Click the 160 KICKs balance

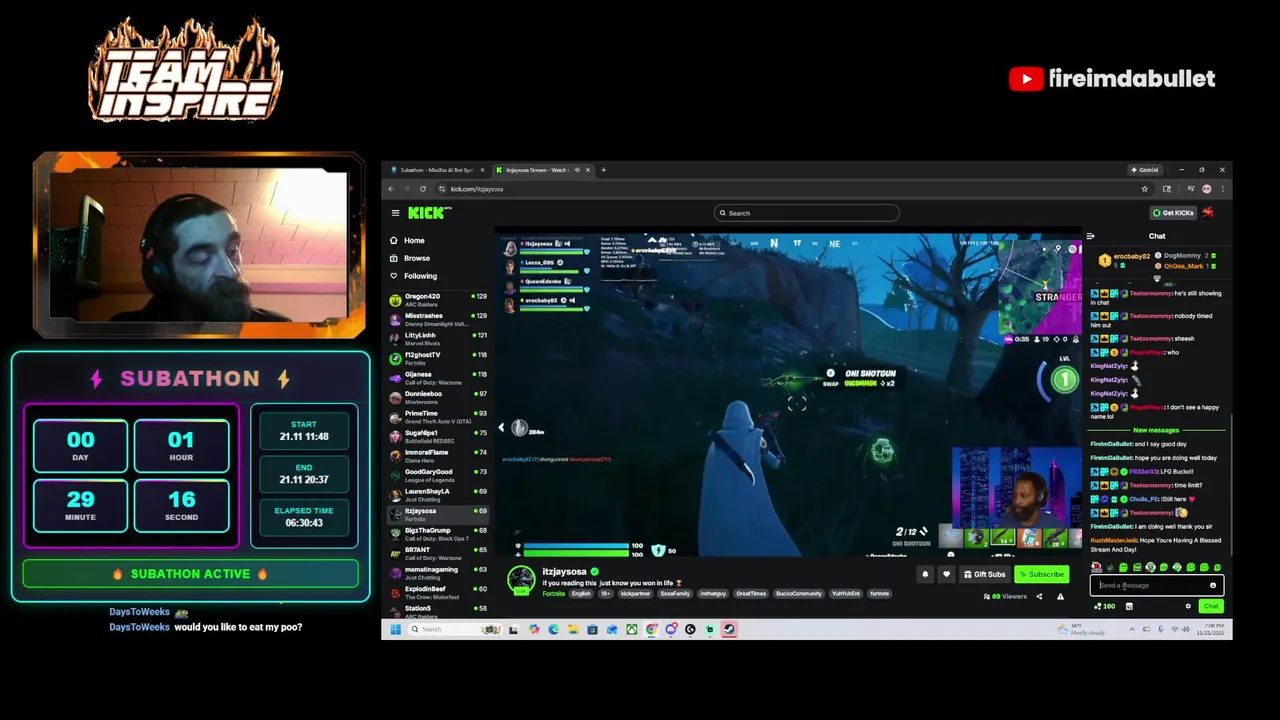(x=1105, y=606)
